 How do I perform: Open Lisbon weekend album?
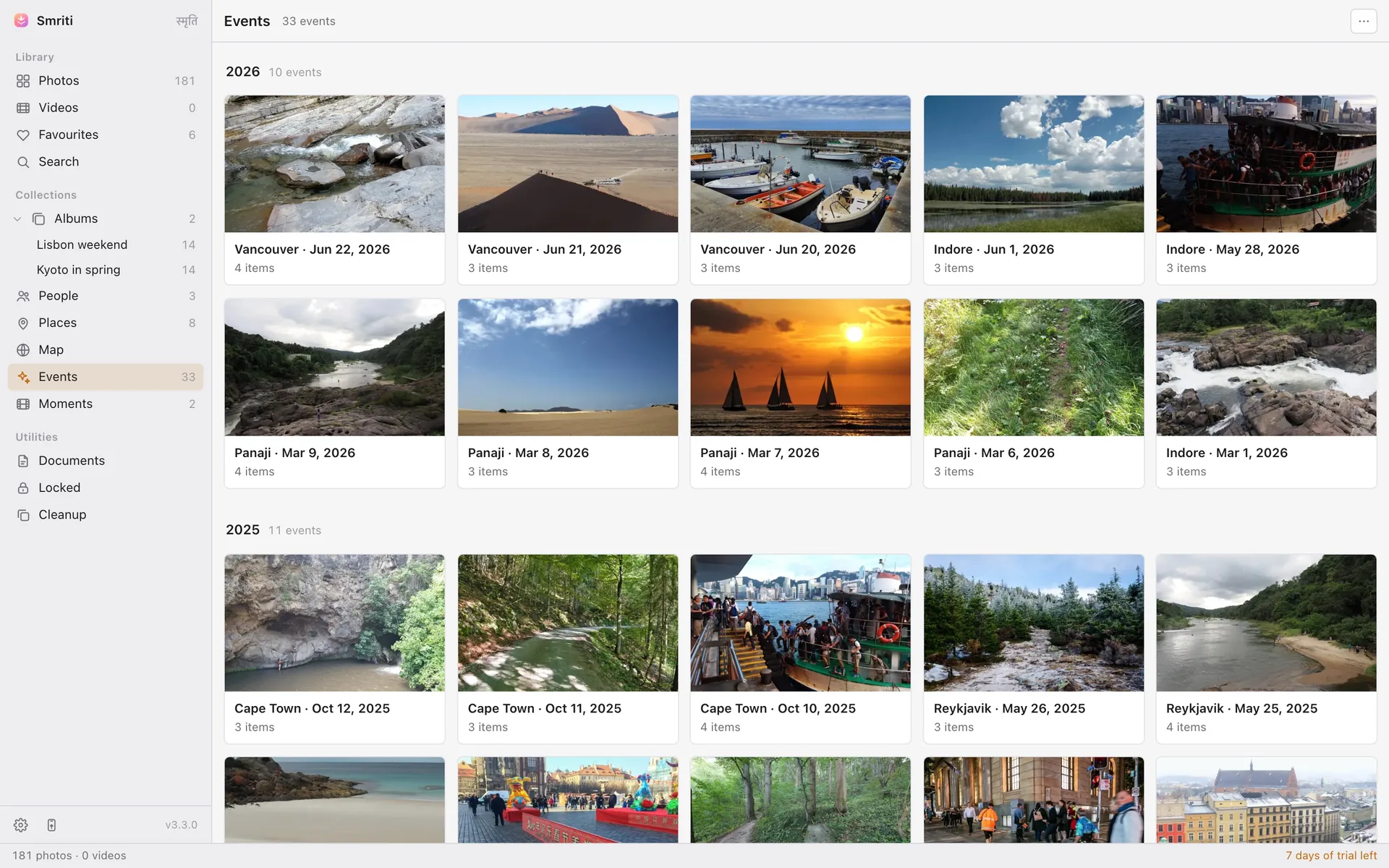(106, 244)
